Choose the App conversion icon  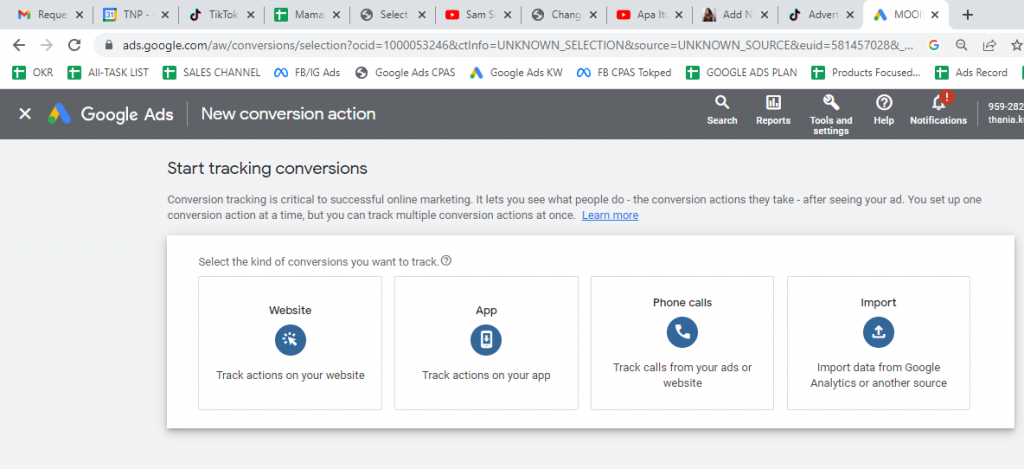pos(486,340)
